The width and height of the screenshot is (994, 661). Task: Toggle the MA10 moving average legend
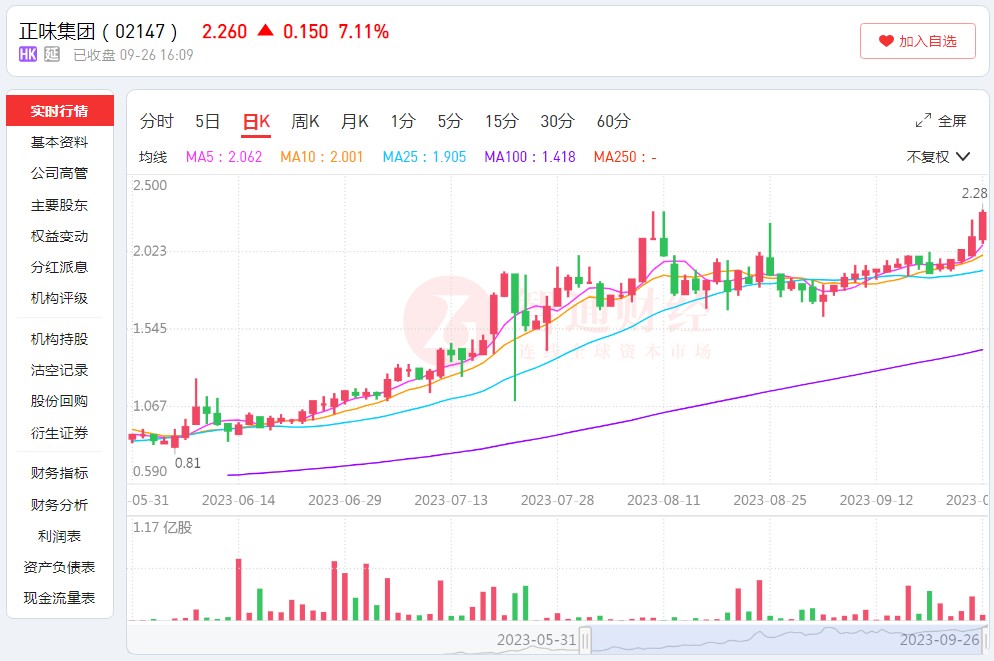pyautogui.click(x=321, y=157)
